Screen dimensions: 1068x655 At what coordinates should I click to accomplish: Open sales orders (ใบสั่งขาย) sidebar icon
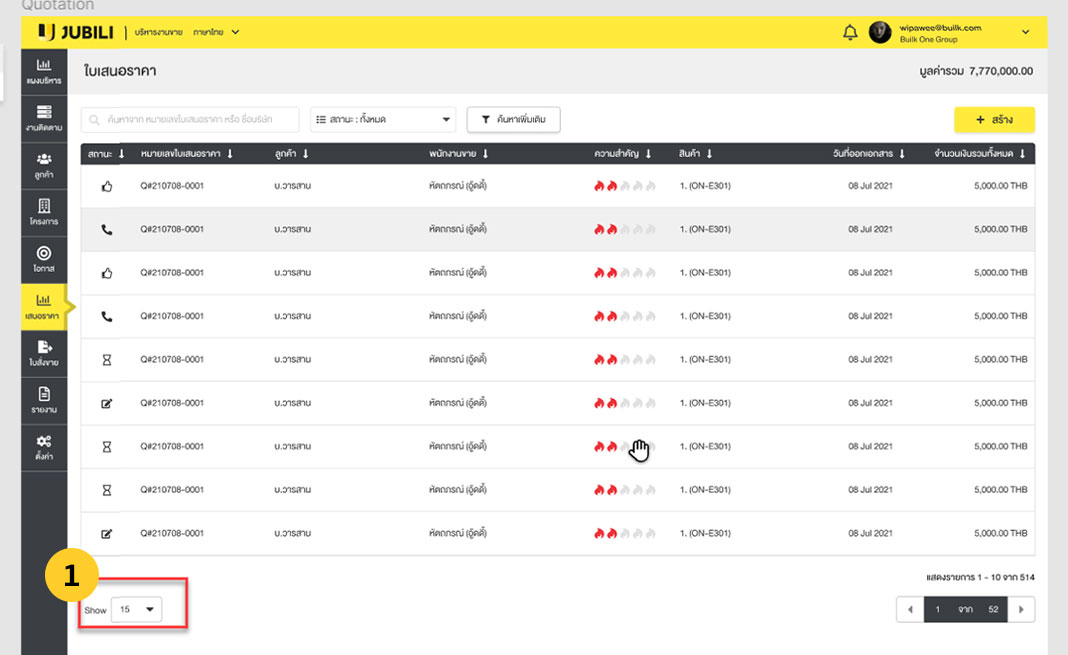(44, 352)
